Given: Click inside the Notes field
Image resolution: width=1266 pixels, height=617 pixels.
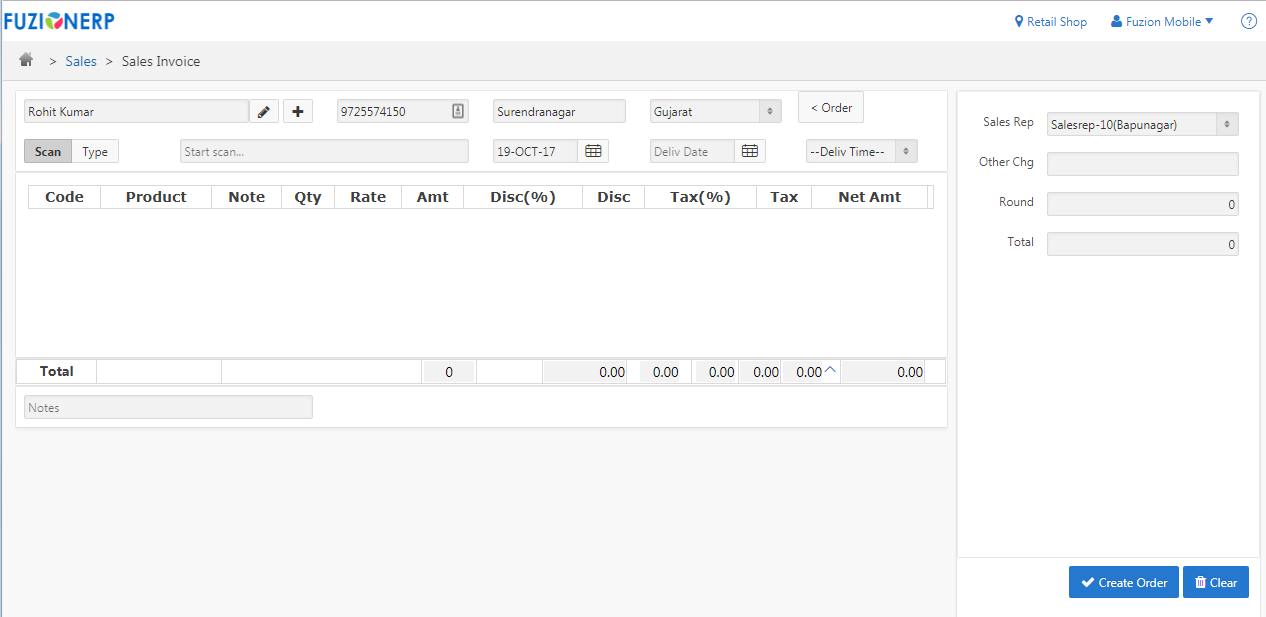Looking at the screenshot, I should [x=167, y=407].
